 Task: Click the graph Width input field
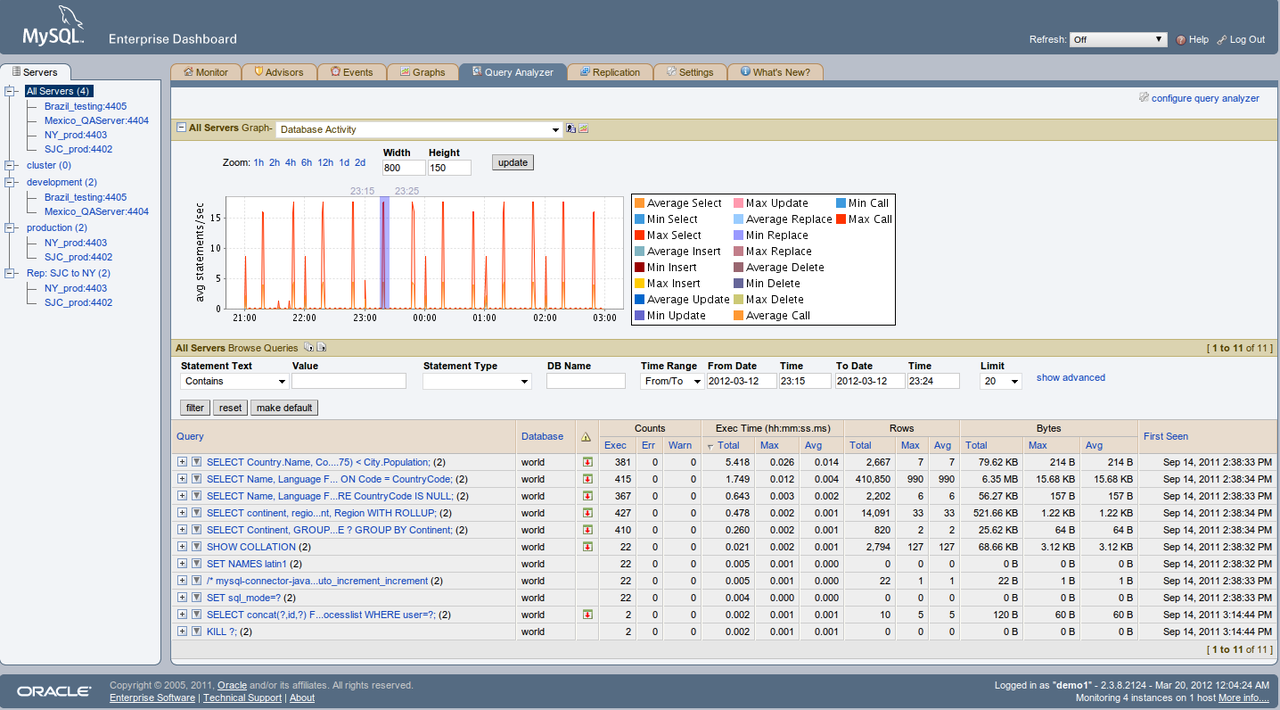[404, 167]
